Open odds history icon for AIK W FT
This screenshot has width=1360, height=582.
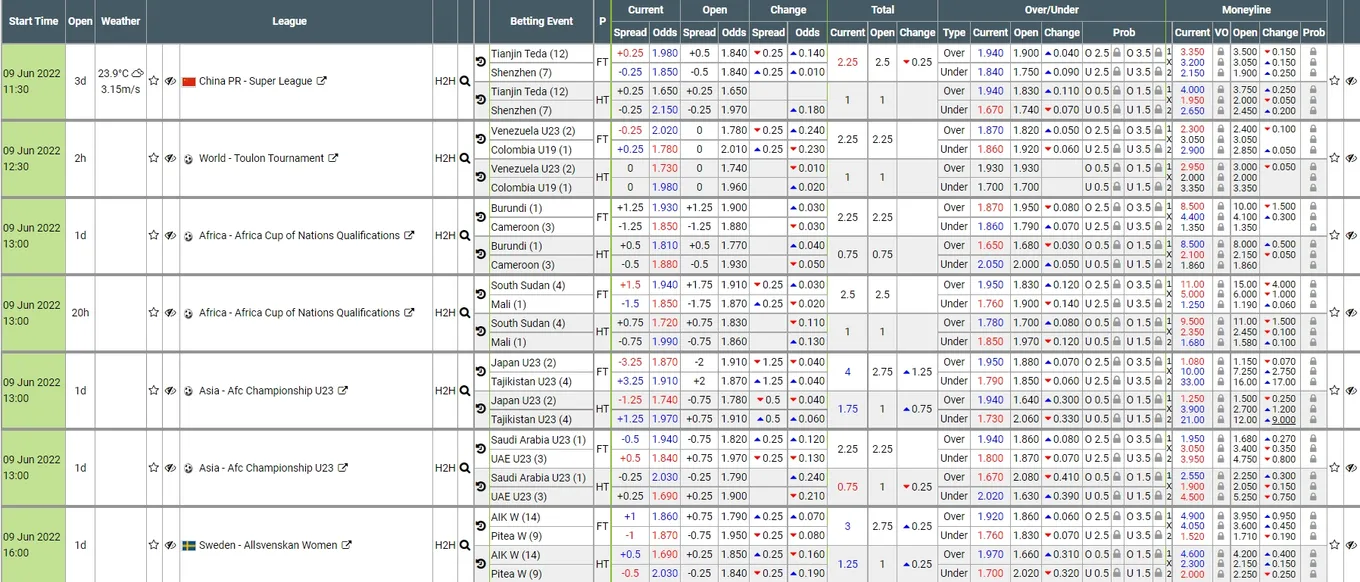coord(481,526)
